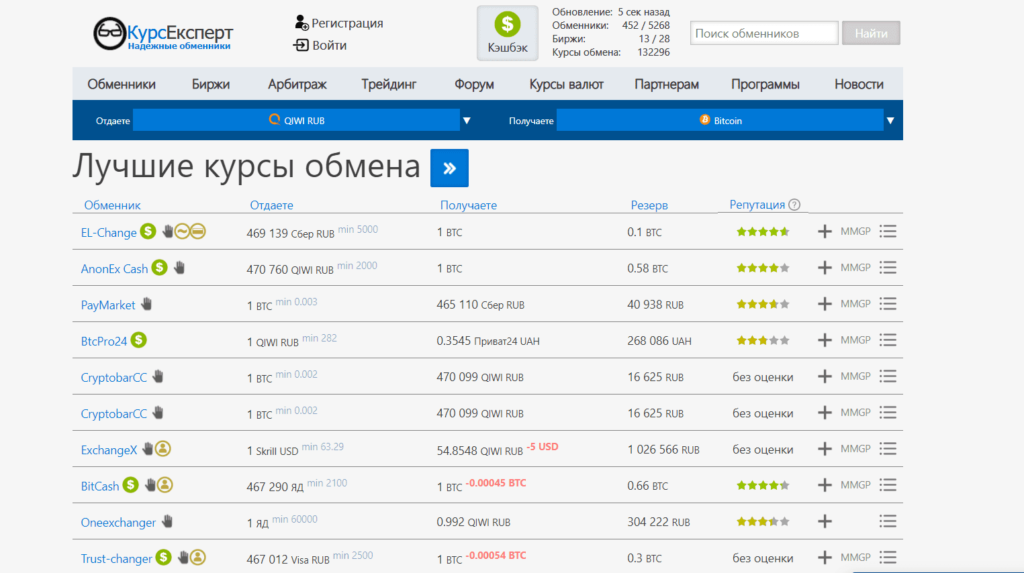Click the user badge icon next to ExchangeX
Image resolution: width=1024 pixels, height=573 pixels.
click(163, 449)
